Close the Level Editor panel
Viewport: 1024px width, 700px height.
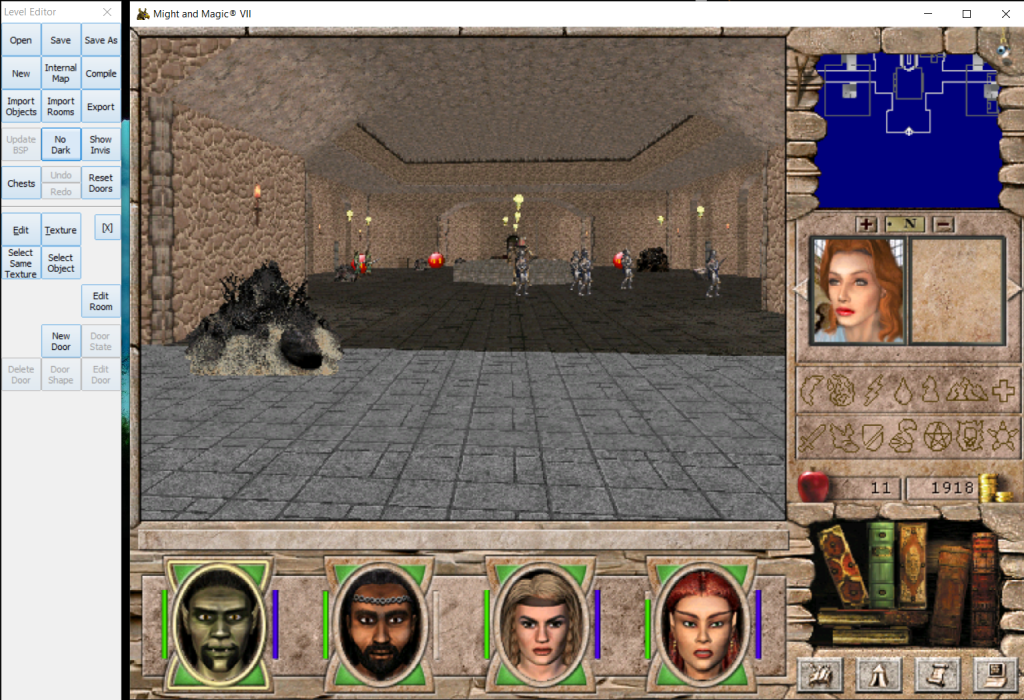point(107,12)
